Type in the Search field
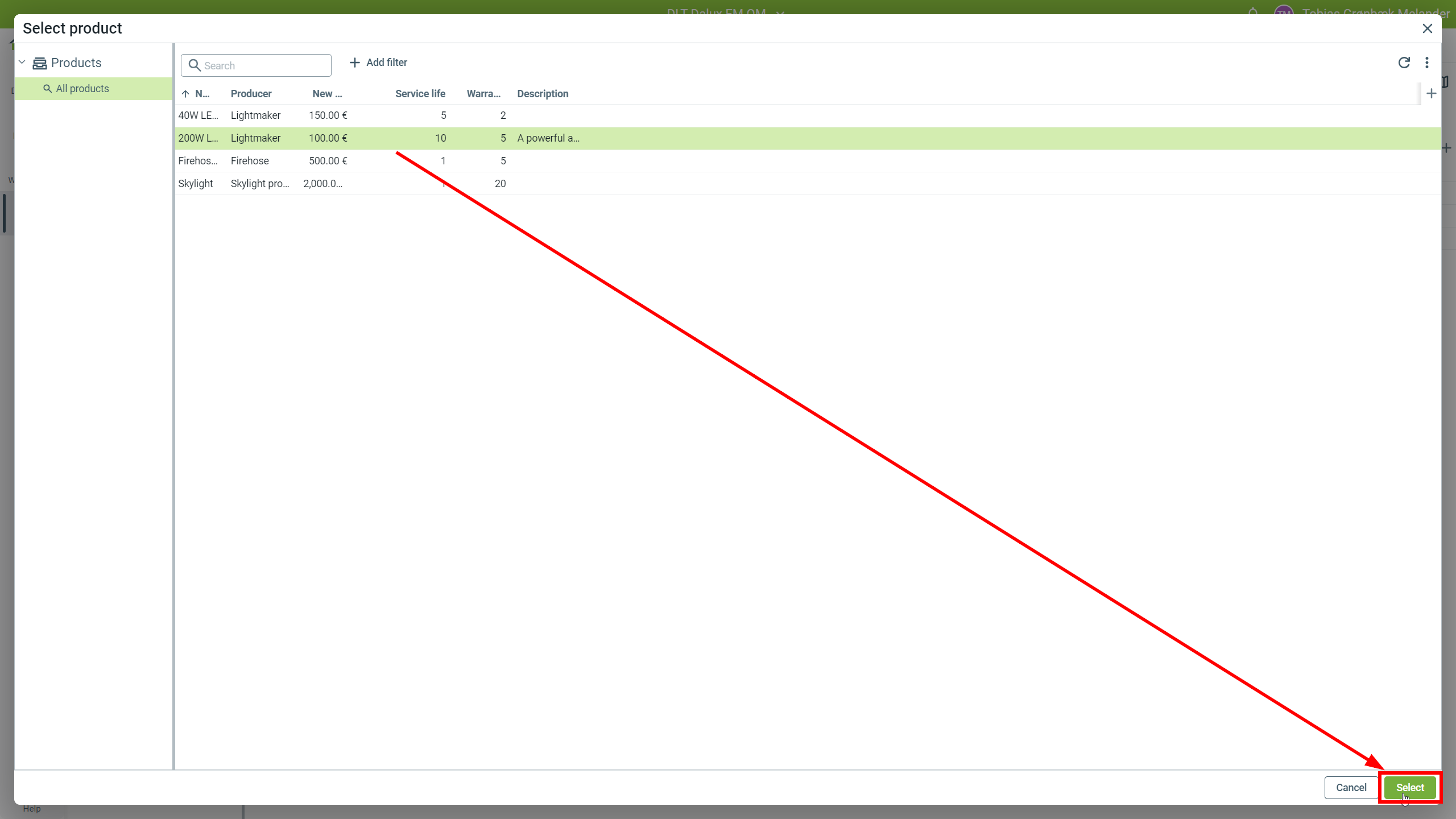 pyautogui.click(x=264, y=65)
